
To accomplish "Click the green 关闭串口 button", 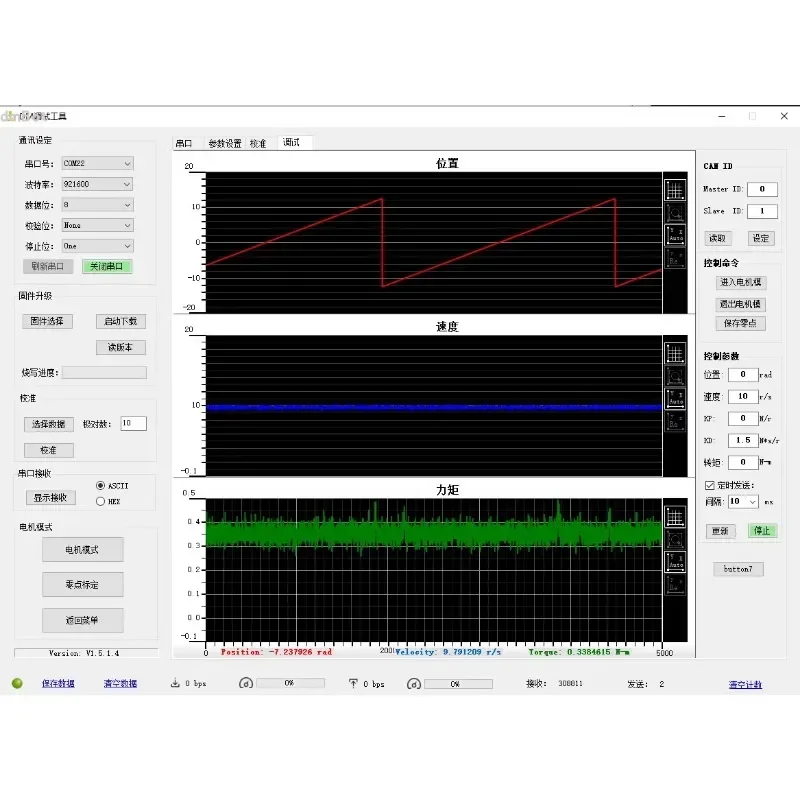I will click(106, 267).
